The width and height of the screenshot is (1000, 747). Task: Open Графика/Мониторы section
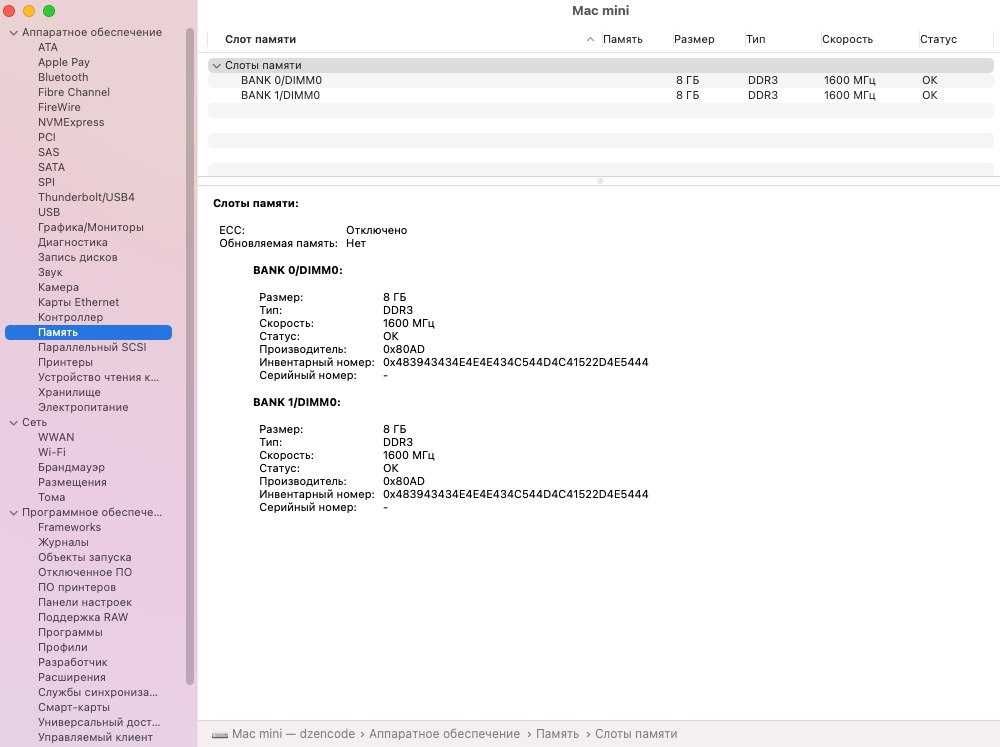(91, 227)
